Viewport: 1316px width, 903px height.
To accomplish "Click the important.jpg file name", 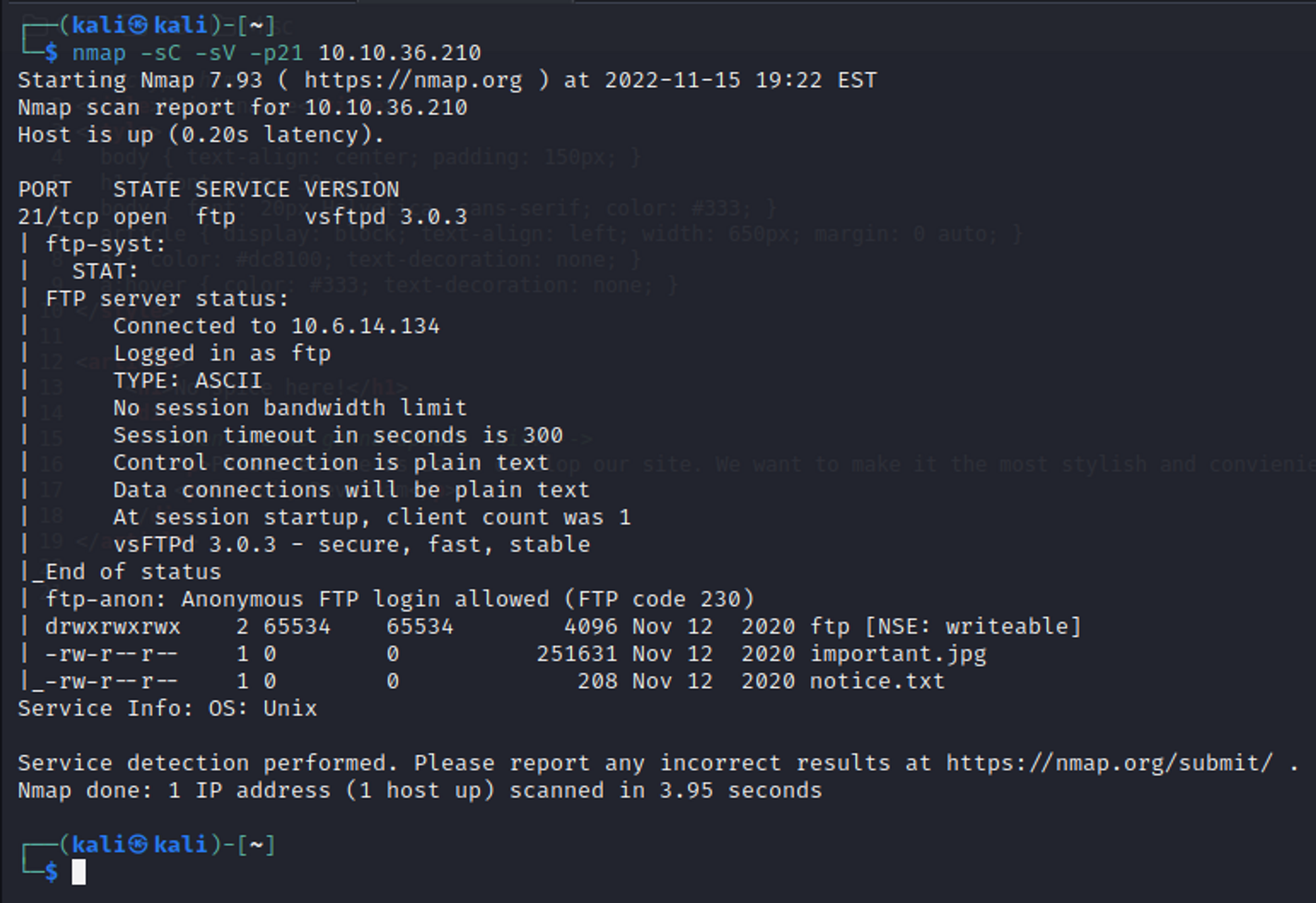I will (x=898, y=654).
